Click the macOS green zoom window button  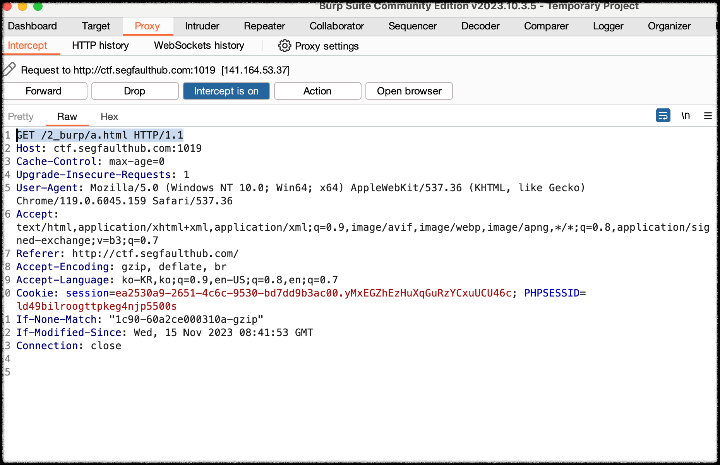(38, 6)
